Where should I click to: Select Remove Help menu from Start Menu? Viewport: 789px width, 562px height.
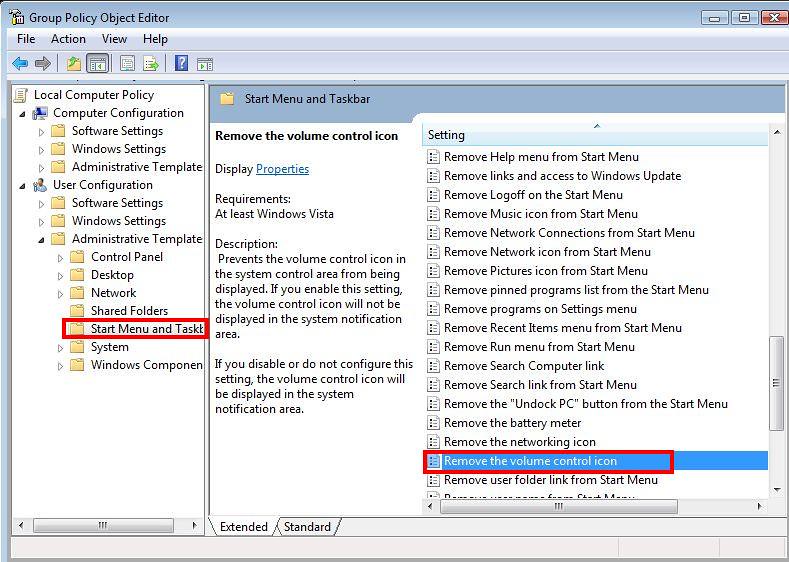pos(541,157)
